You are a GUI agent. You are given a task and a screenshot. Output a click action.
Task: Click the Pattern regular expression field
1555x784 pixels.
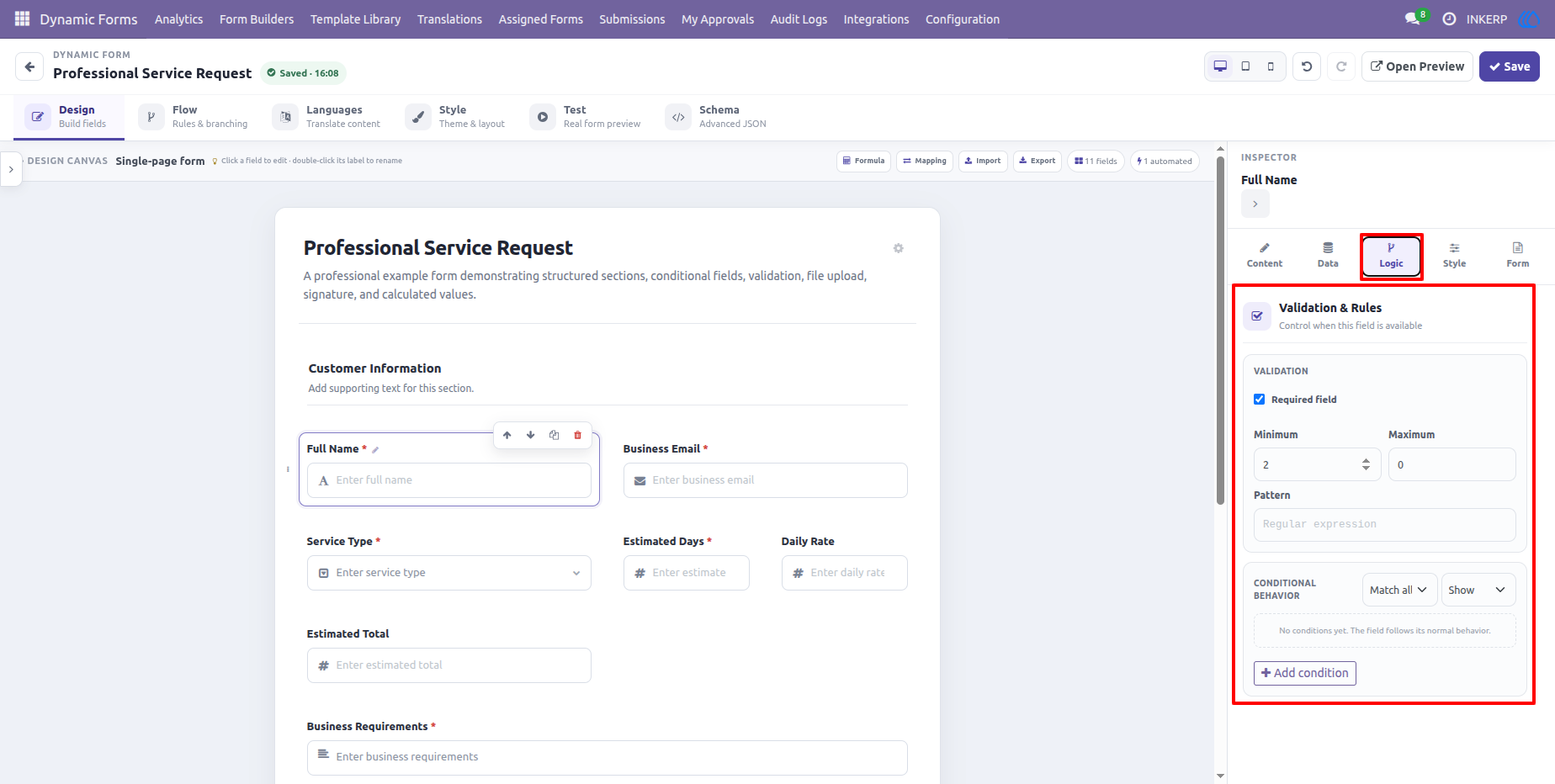(1385, 524)
